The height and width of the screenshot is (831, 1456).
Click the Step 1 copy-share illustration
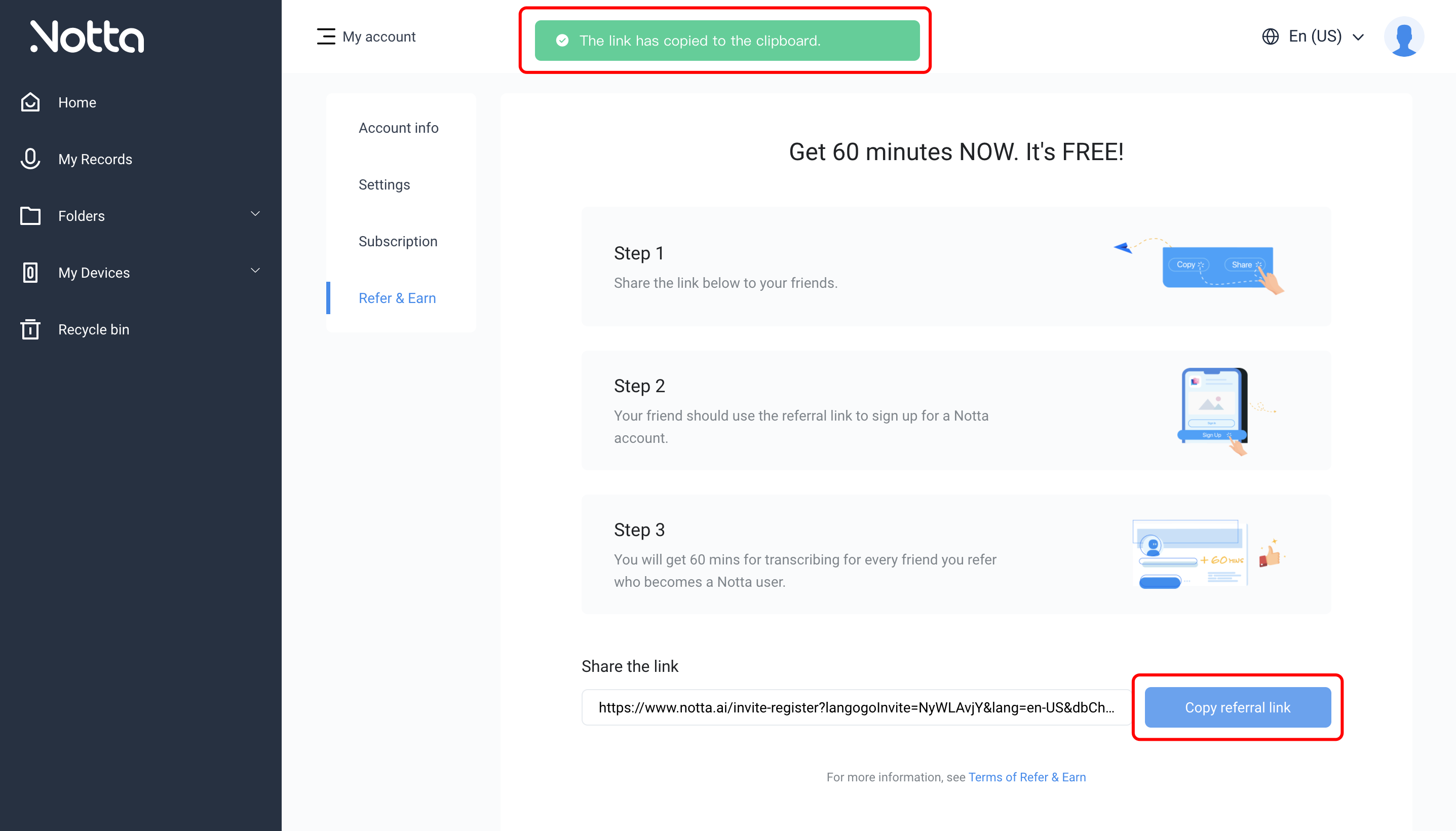pyautogui.click(x=1199, y=266)
